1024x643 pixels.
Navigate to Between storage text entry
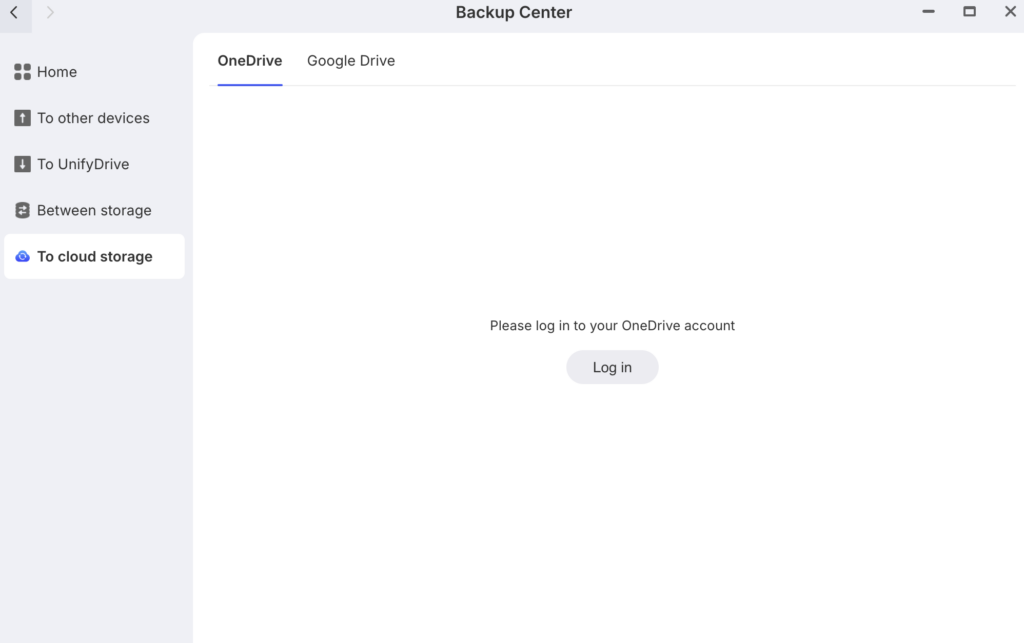coord(94,210)
